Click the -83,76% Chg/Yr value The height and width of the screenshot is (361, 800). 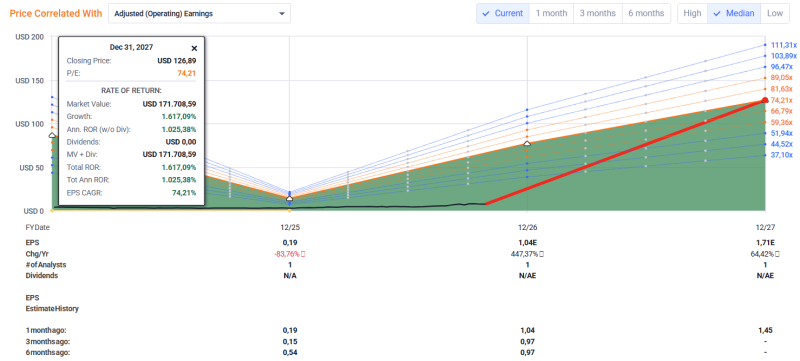(x=287, y=253)
